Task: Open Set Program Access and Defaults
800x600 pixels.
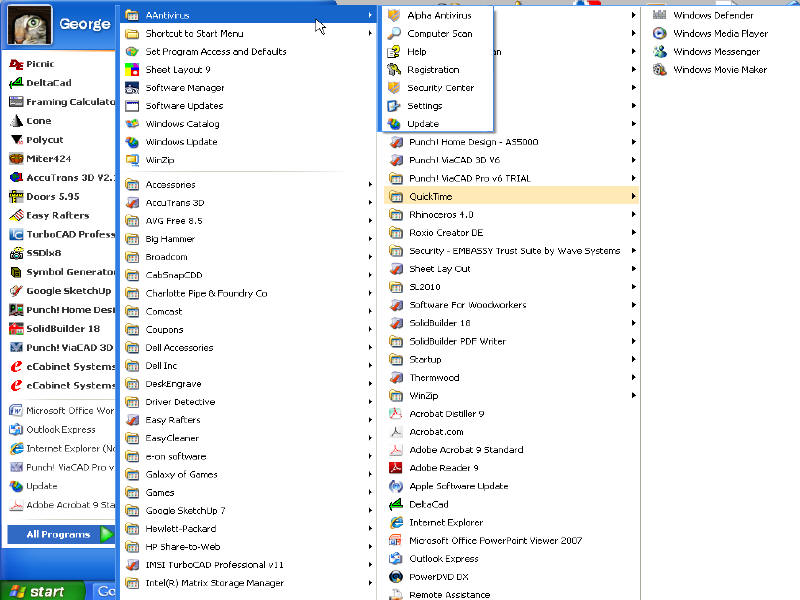Action: click(215, 52)
